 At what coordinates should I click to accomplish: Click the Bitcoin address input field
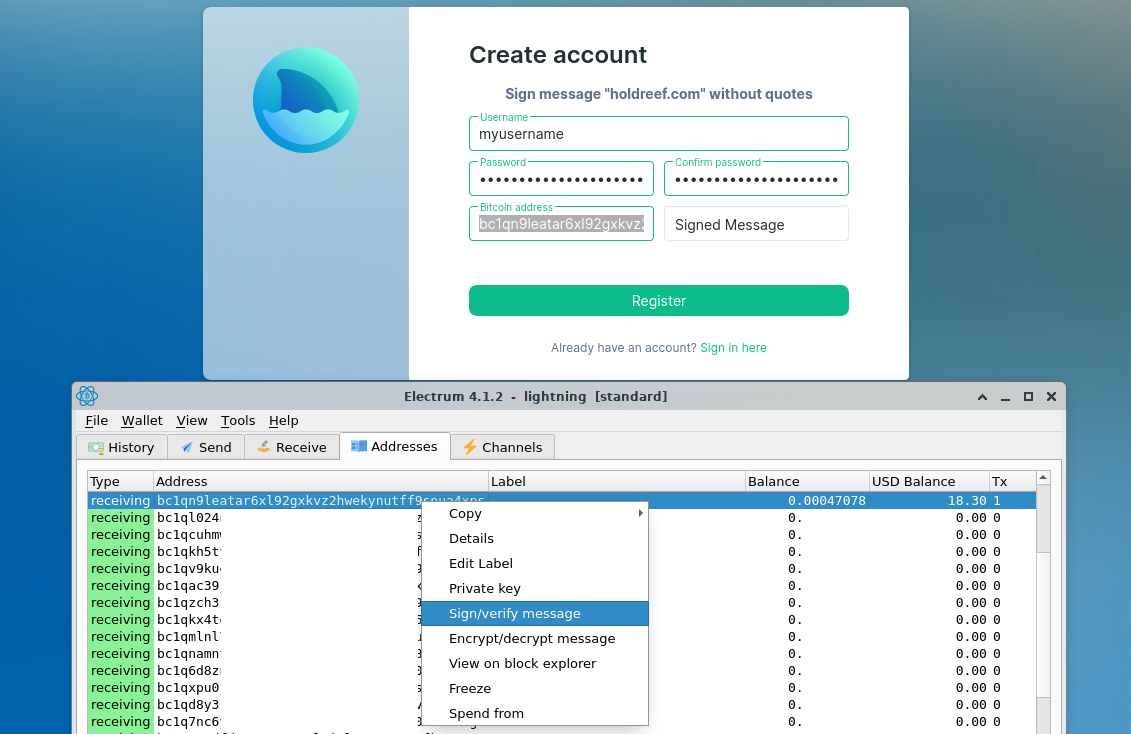pos(561,225)
